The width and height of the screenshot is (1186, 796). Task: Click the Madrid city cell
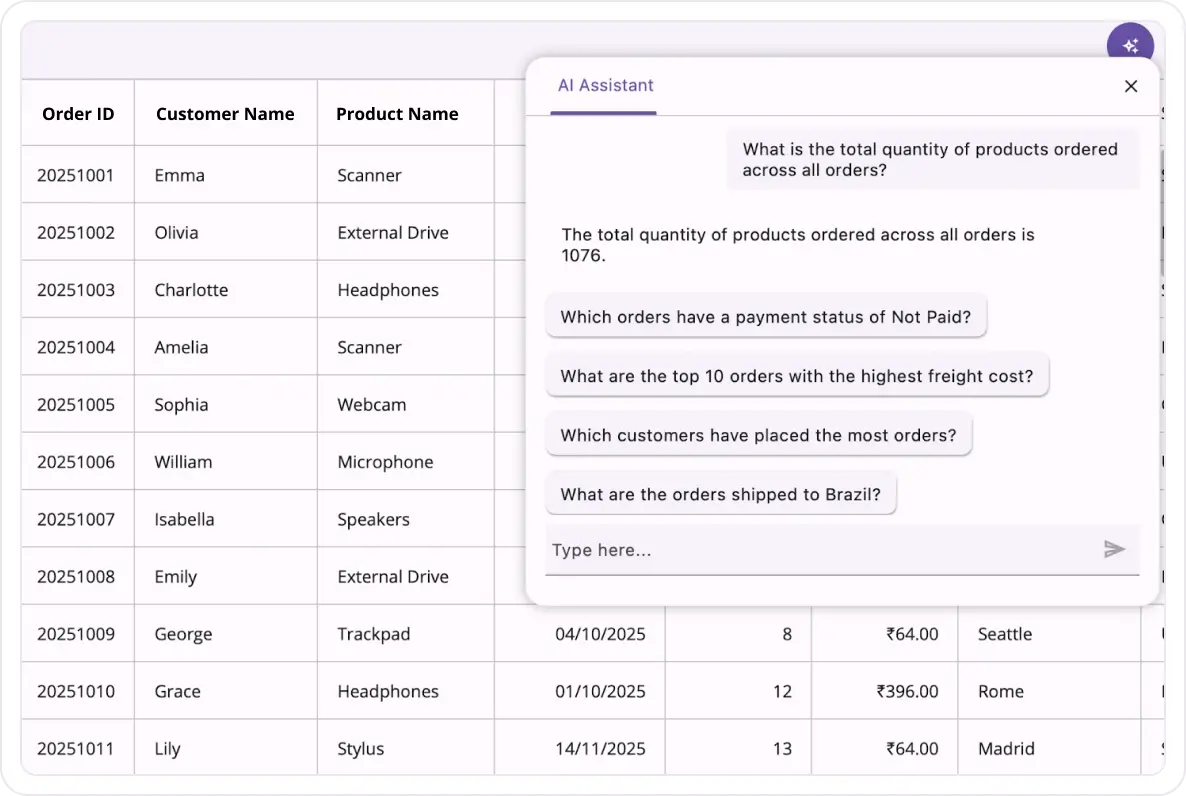point(1007,748)
